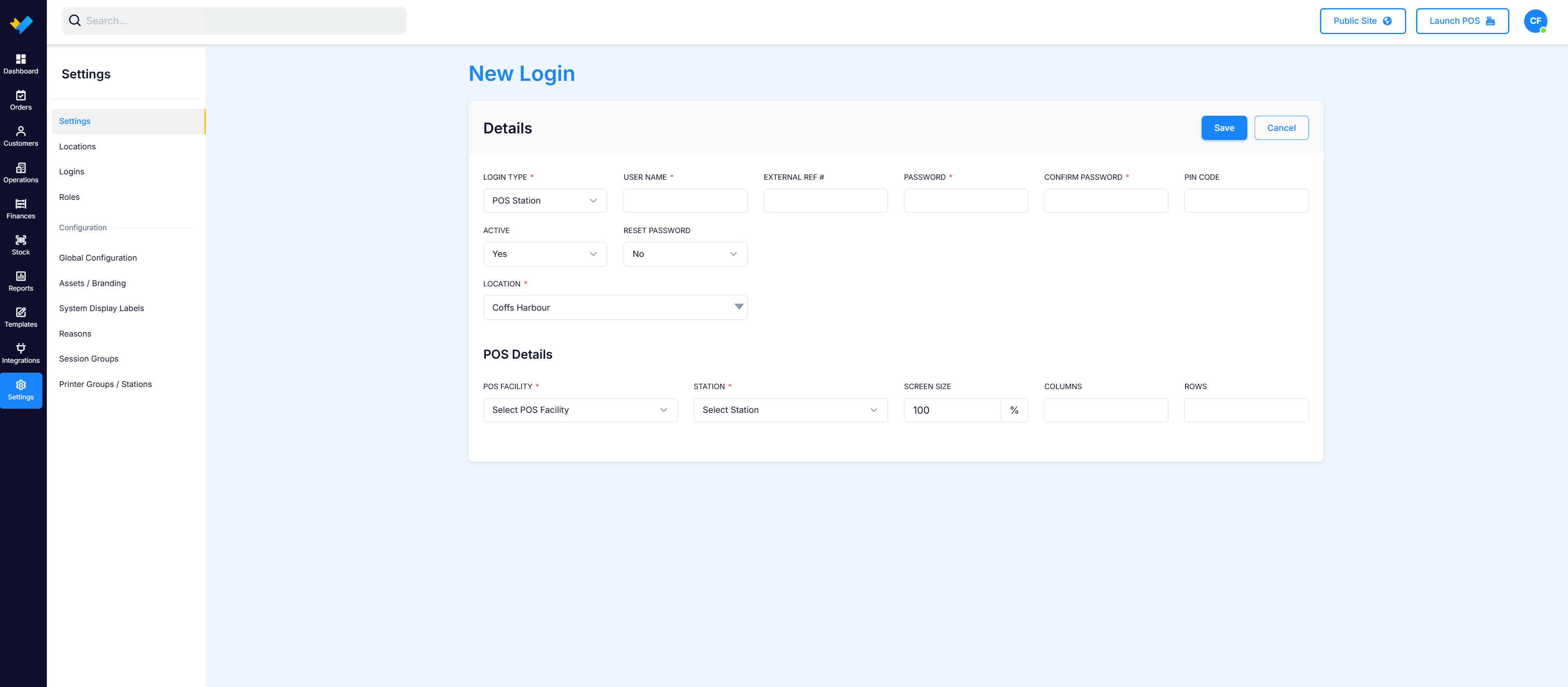Expand the Reset Password dropdown

685,254
